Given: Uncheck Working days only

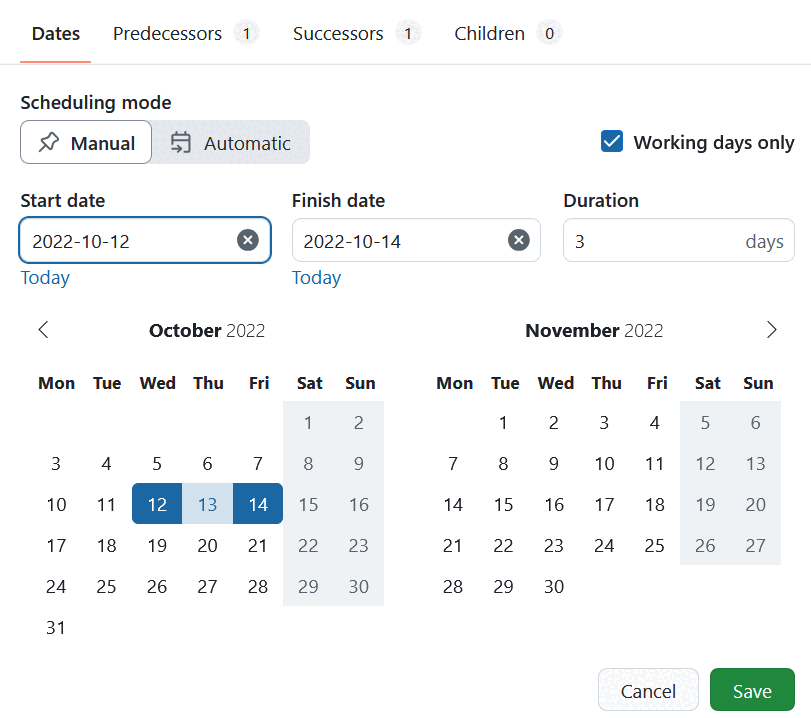Looking at the screenshot, I should [611, 142].
